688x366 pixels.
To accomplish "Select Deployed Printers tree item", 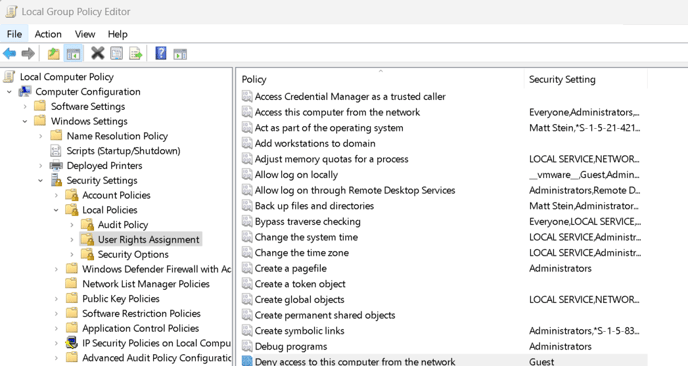I will (x=104, y=166).
